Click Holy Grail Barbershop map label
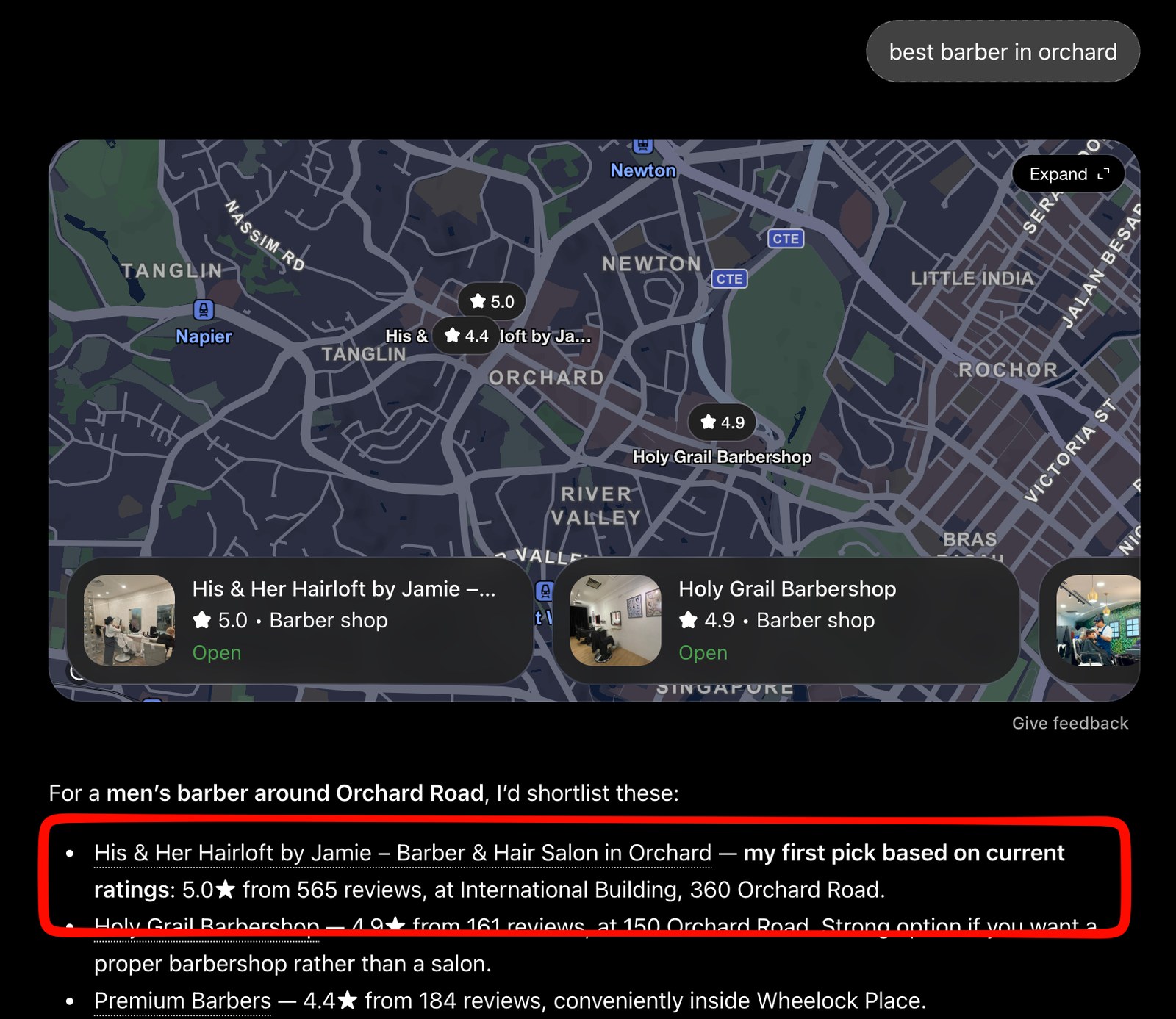Viewport: 1176px width, 1019px height. coord(723,457)
